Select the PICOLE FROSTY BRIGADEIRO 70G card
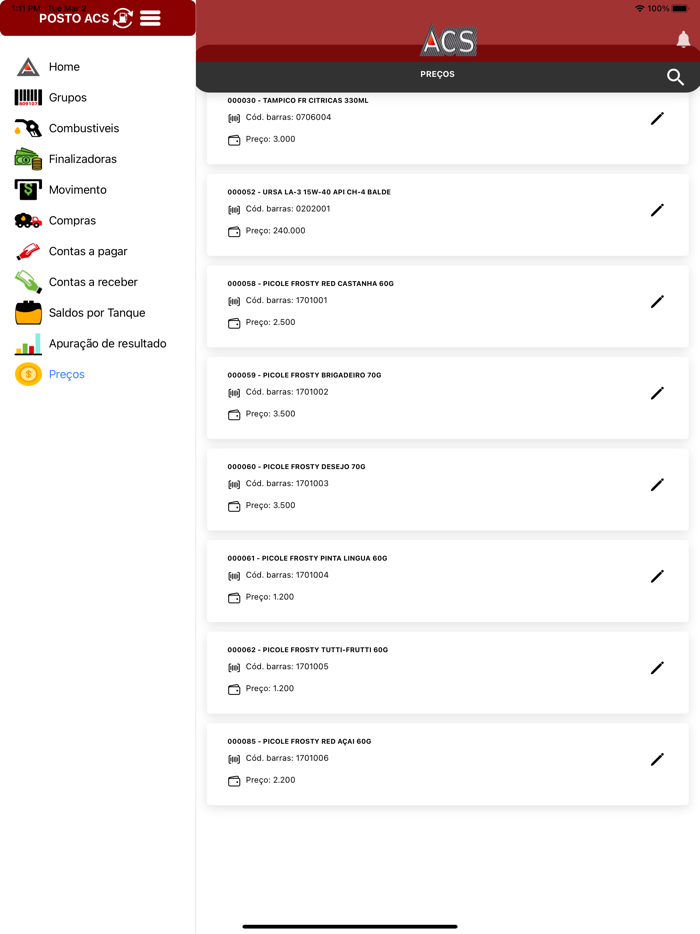Viewport: 700px width, 934px height. tap(447, 394)
